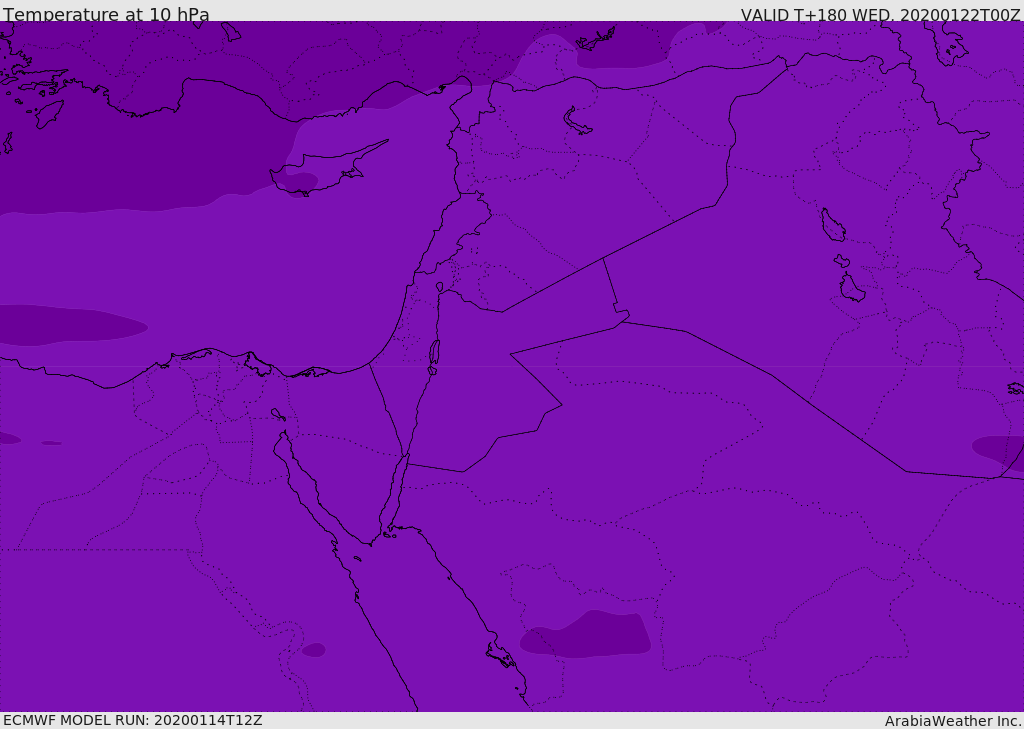Click the 'ECMWF MODEL RUN: 20200114T12Z' text

(133, 720)
